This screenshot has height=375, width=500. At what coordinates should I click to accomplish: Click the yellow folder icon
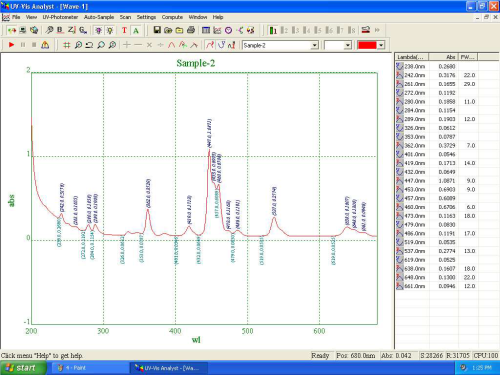coord(179,30)
